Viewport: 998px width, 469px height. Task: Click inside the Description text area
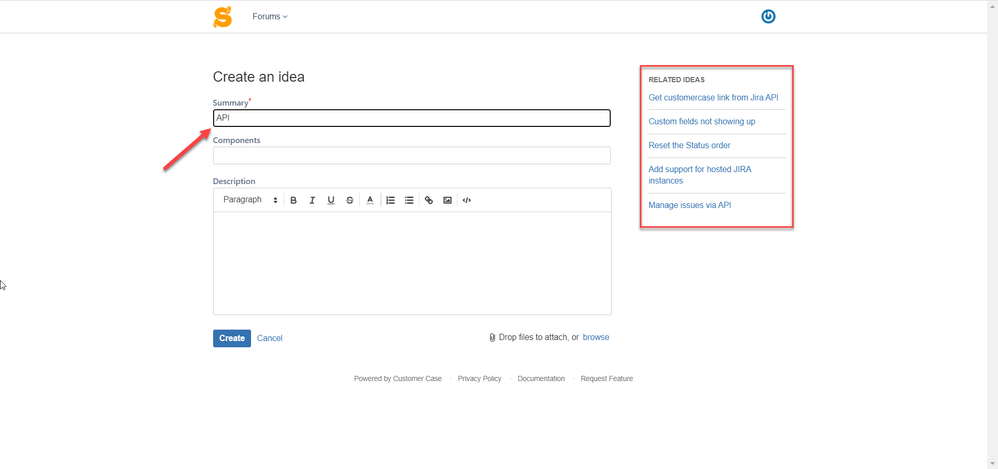pos(412,263)
